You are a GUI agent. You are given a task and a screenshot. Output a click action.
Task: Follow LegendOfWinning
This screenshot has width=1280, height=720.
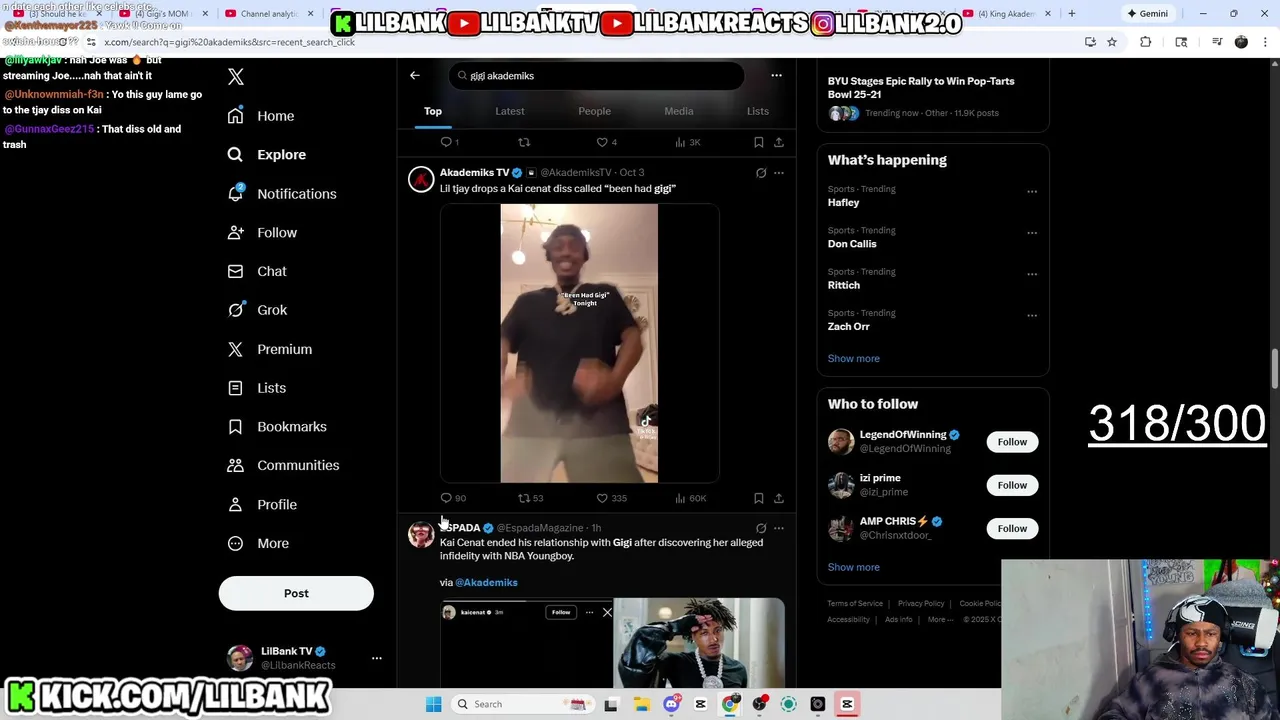point(1012,442)
